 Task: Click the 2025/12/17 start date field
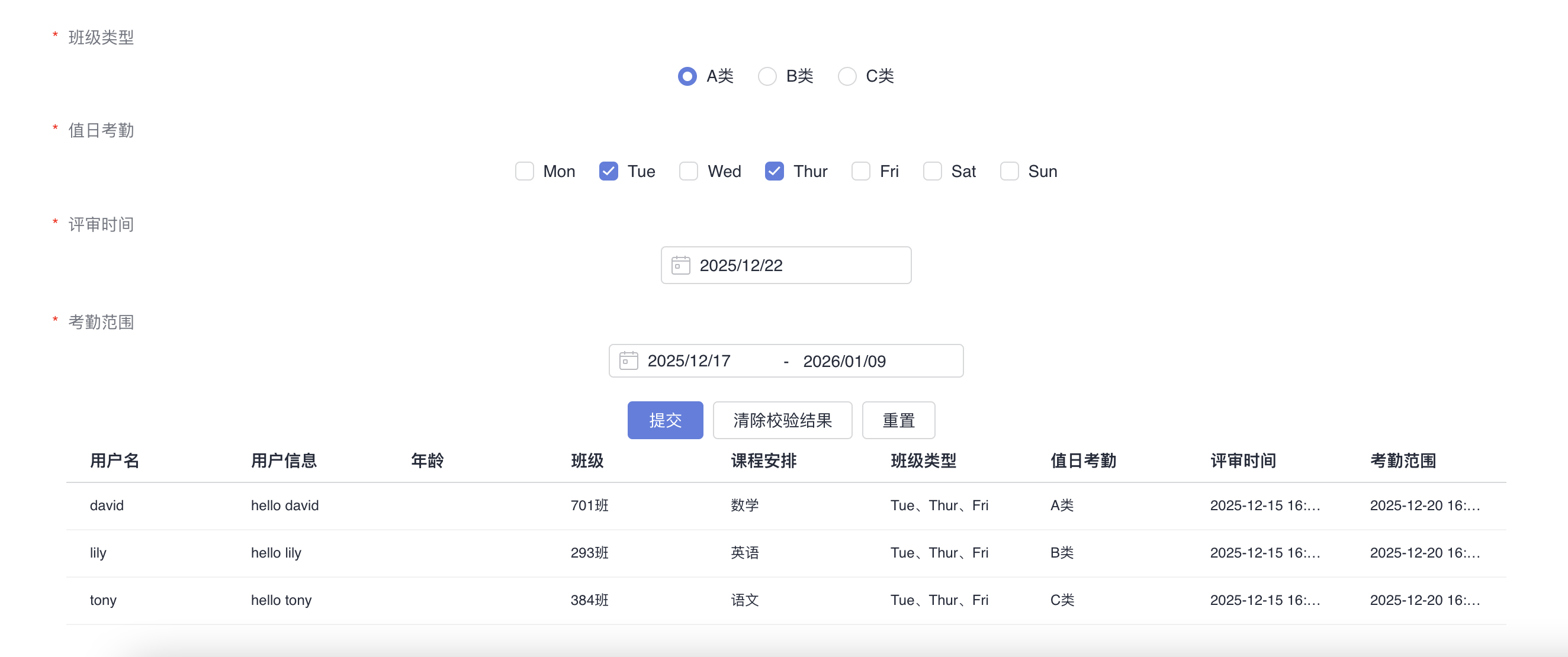688,360
